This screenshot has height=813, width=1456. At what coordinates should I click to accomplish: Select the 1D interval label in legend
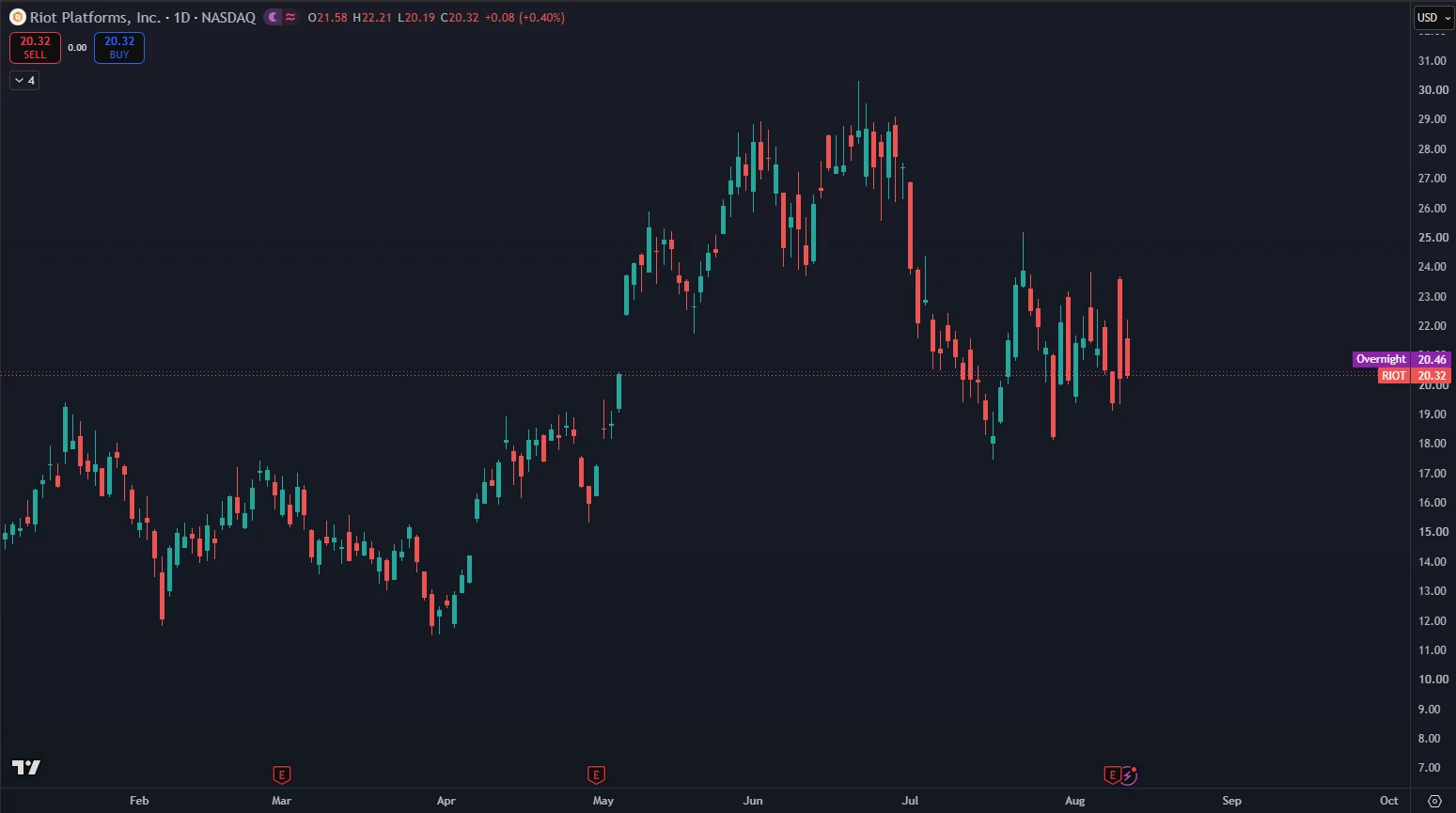pyautogui.click(x=181, y=17)
